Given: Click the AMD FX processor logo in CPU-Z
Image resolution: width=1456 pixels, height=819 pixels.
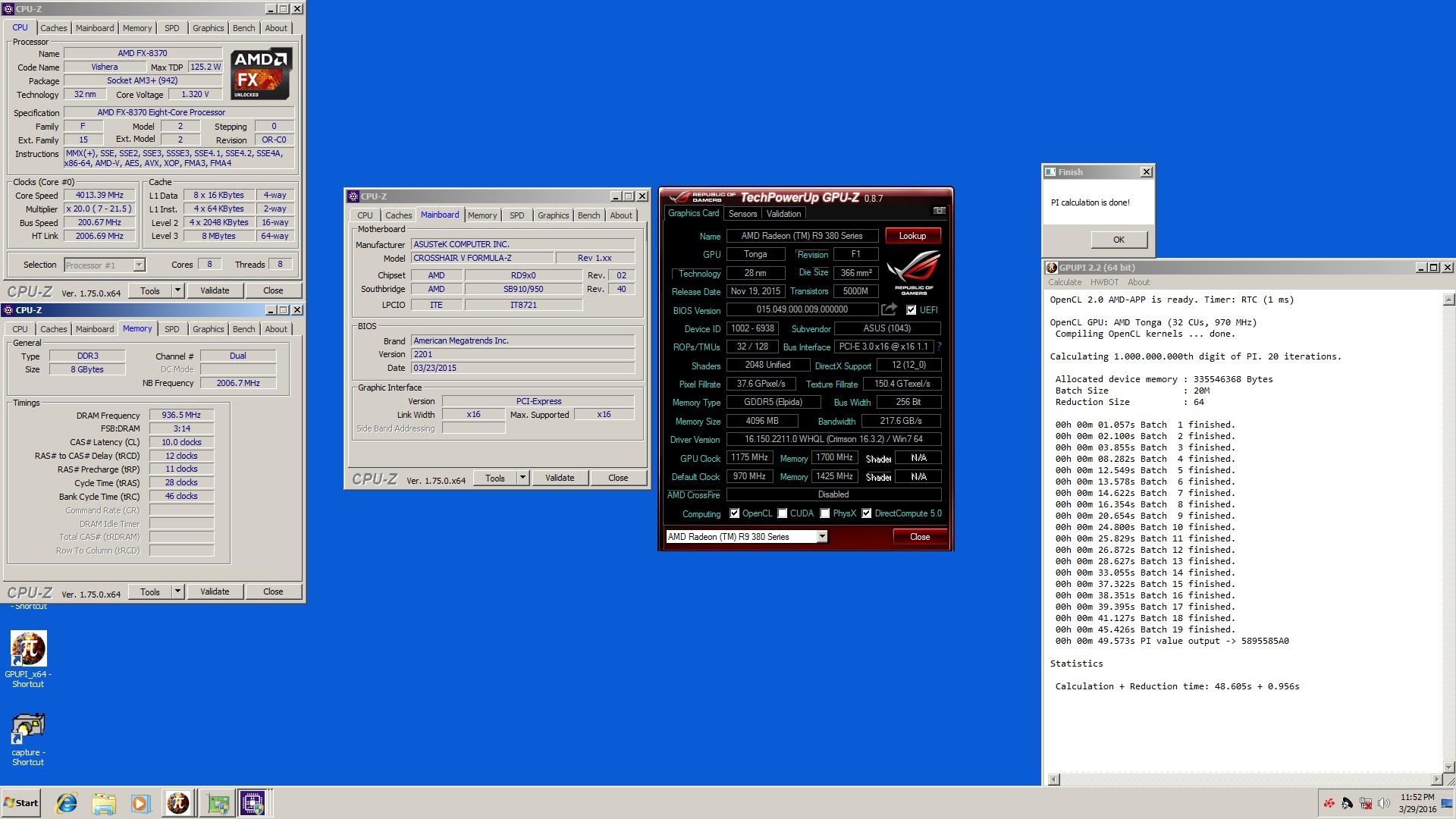Looking at the screenshot, I should tap(260, 74).
